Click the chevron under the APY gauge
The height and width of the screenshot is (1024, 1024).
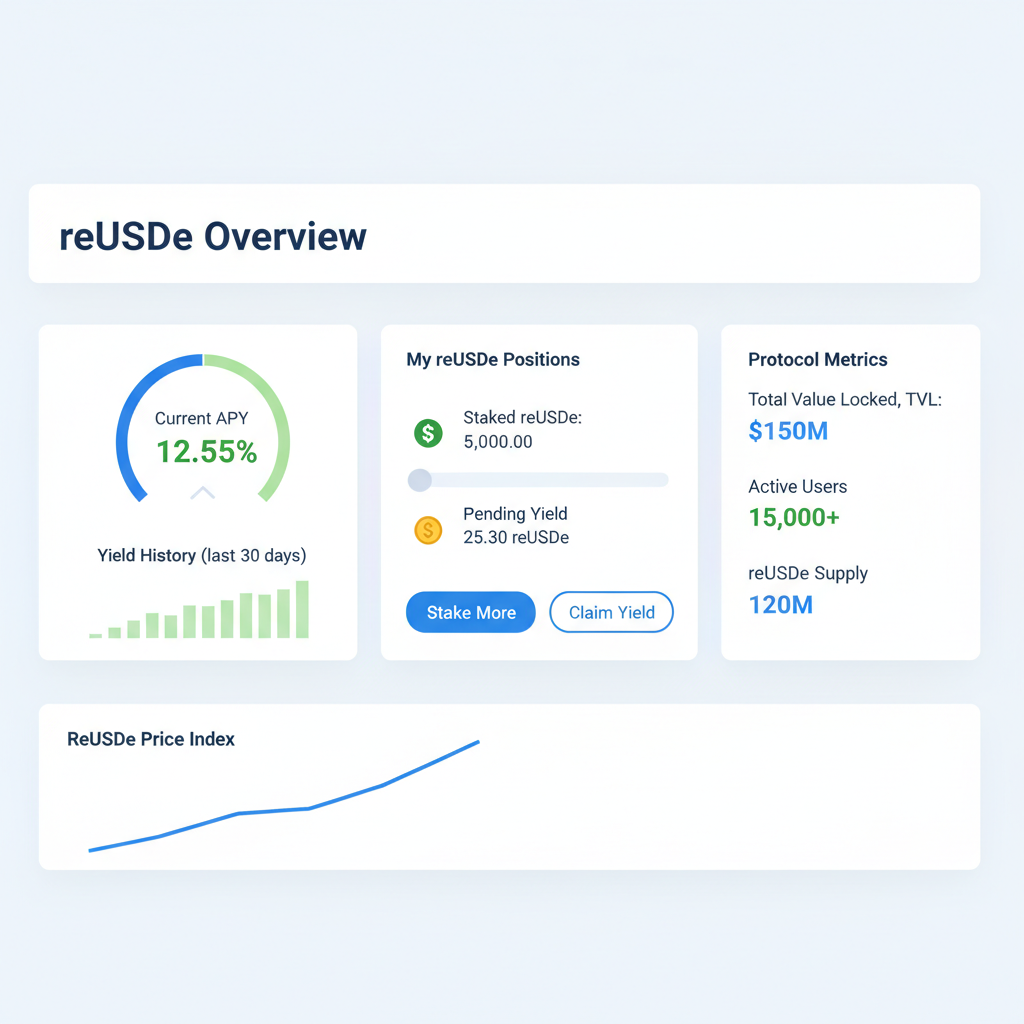pyautogui.click(x=202, y=492)
